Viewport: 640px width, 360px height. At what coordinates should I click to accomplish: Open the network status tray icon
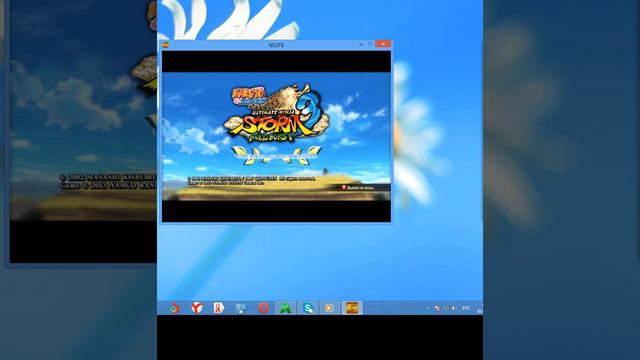tap(445, 309)
